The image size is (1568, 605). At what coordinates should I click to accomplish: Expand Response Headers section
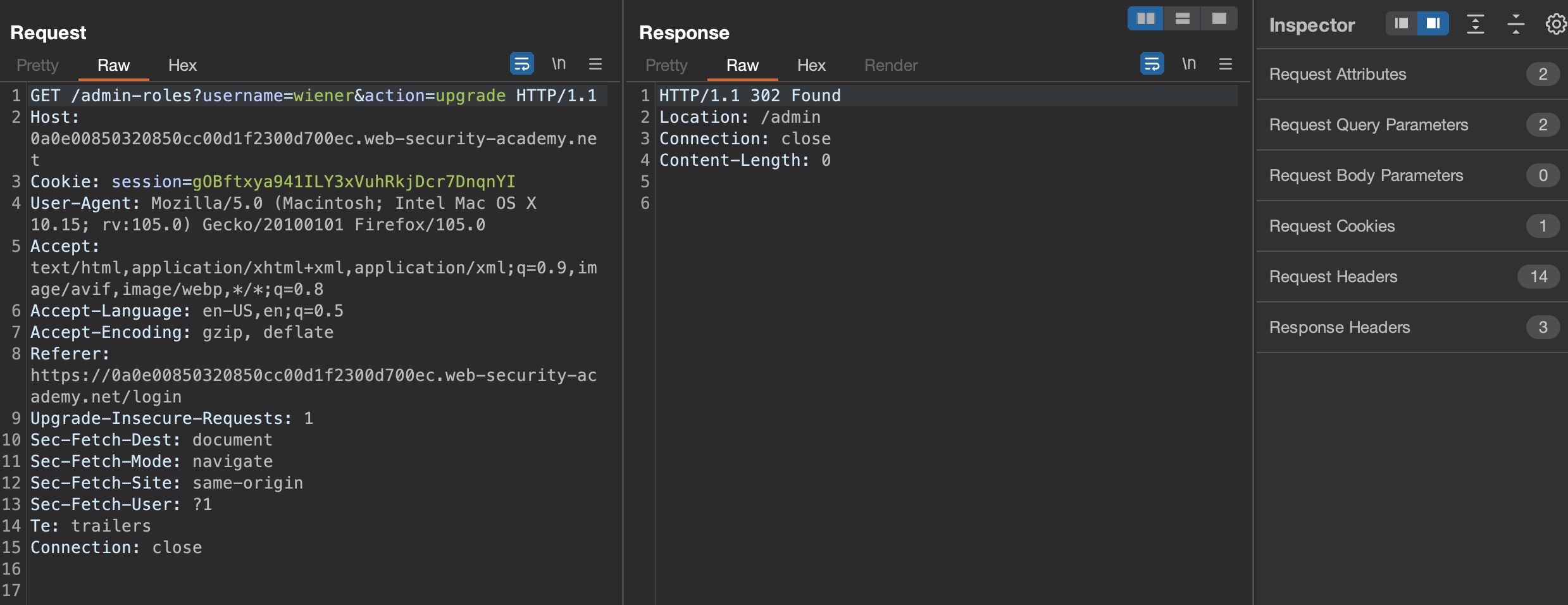pos(1339,327)
